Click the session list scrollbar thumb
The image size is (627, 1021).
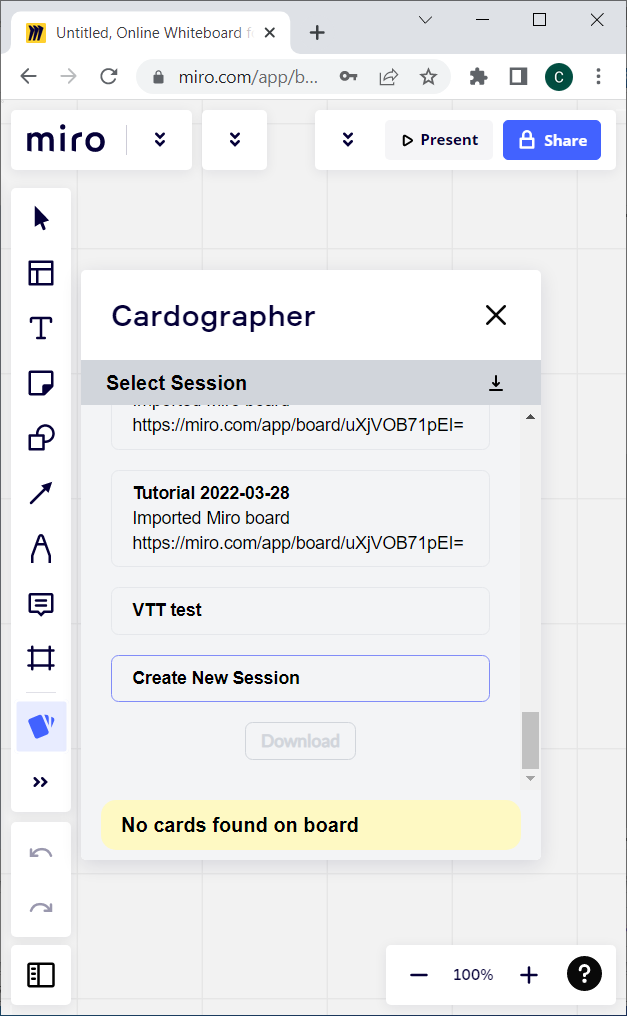pos(531,740)
